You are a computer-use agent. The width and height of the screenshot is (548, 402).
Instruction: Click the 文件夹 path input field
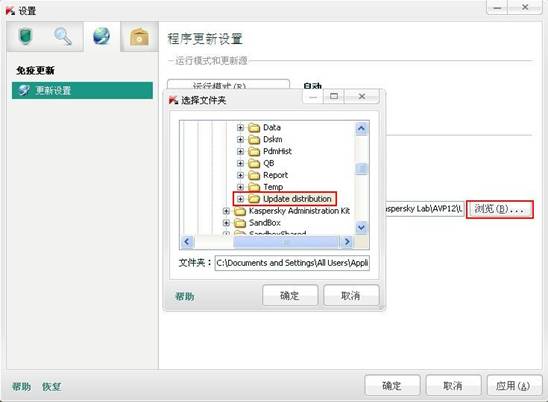tap(292, 263)
